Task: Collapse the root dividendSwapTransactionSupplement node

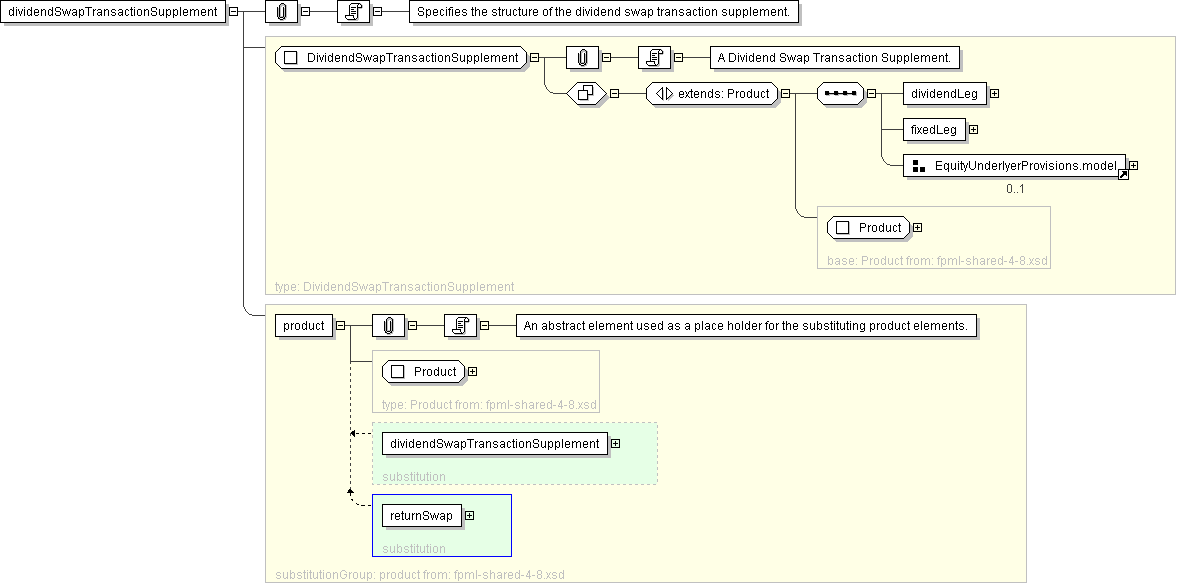Action: tap(233, 12)
